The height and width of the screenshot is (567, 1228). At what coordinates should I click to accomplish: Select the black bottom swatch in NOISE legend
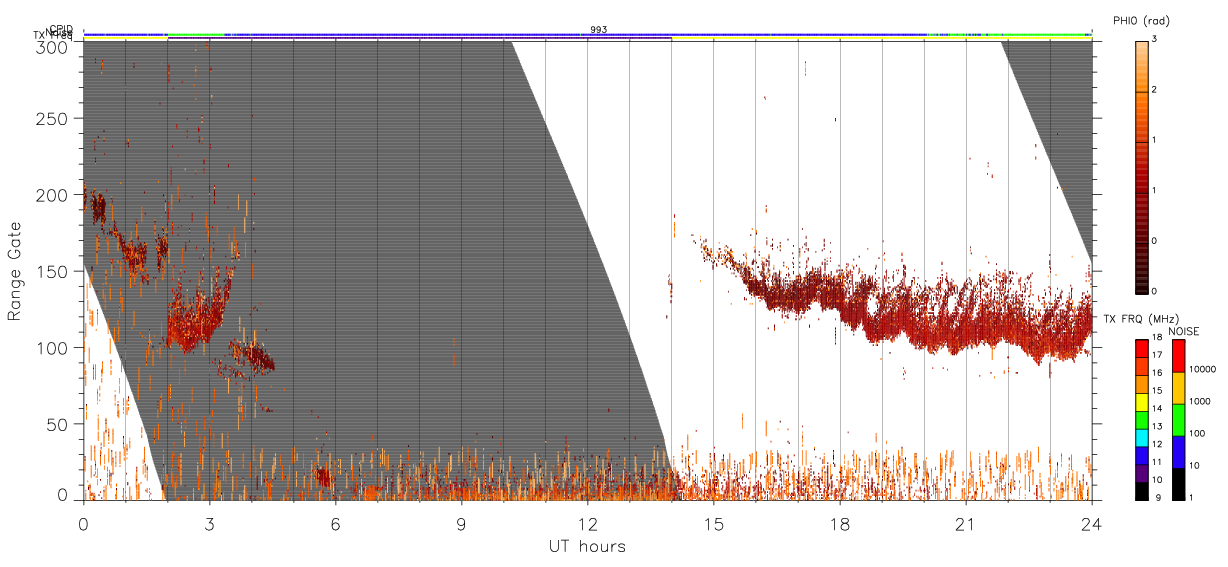click(1178, 482)
